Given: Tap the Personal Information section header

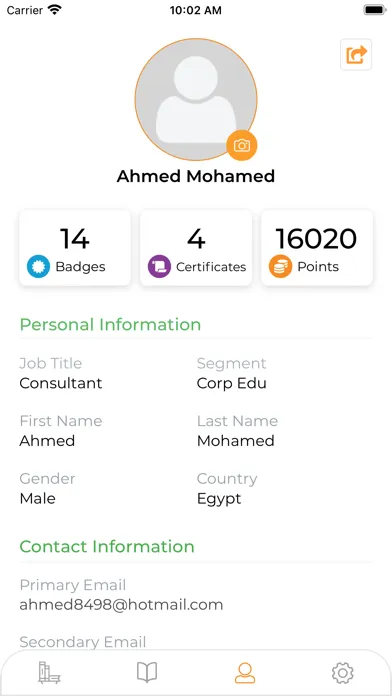Looking at the screenshot, I should [111, 324].
